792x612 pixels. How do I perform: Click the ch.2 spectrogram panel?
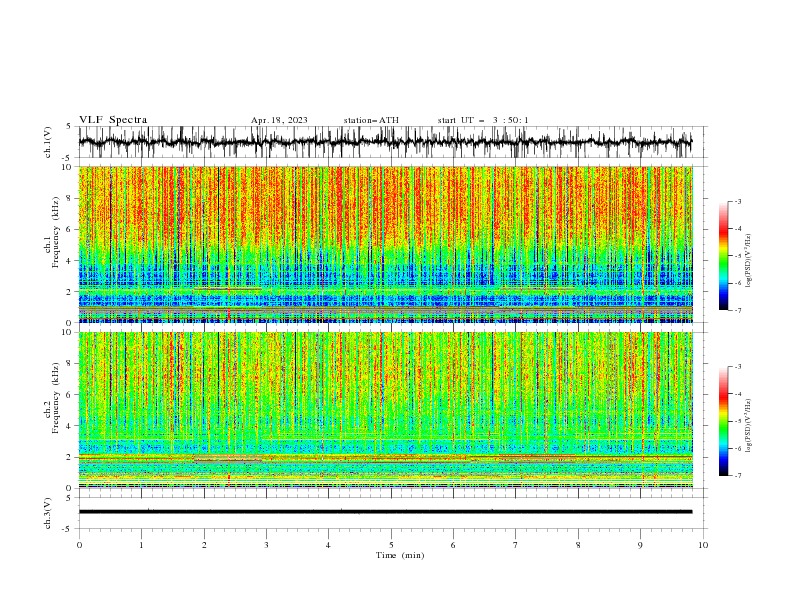pyautogui.click(x=385, y=410)
